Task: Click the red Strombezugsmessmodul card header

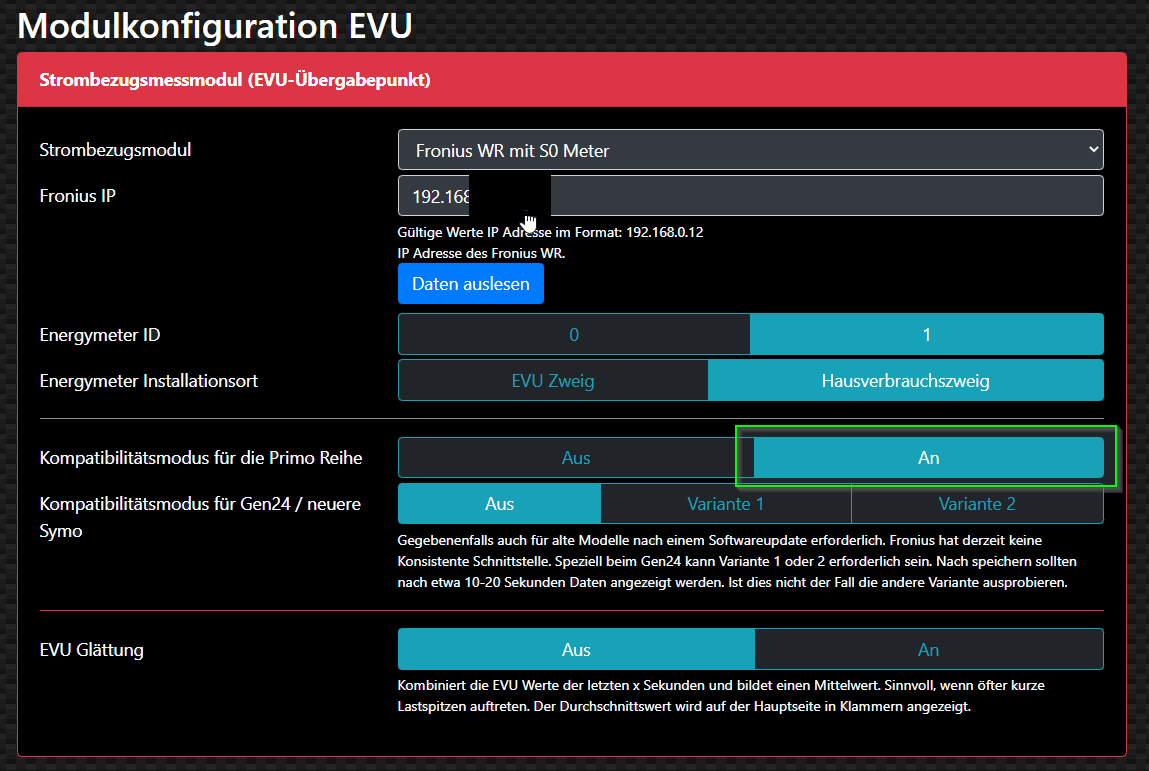Action: (572, 80)
